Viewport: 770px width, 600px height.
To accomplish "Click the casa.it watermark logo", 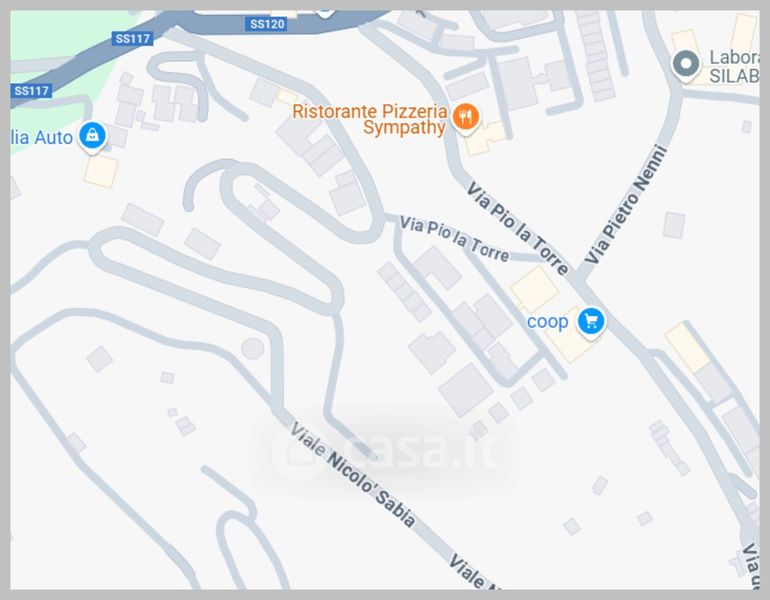I will pyautogui.click(x=385, y=449).
